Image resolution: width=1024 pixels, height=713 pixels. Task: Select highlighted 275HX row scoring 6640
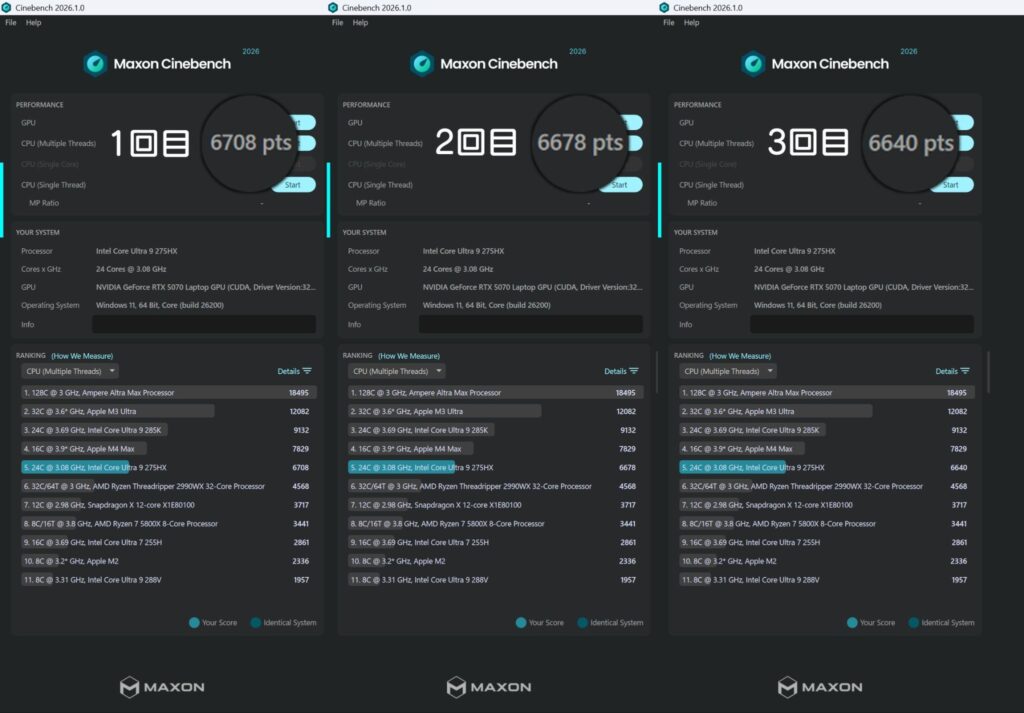click(827, 467)
